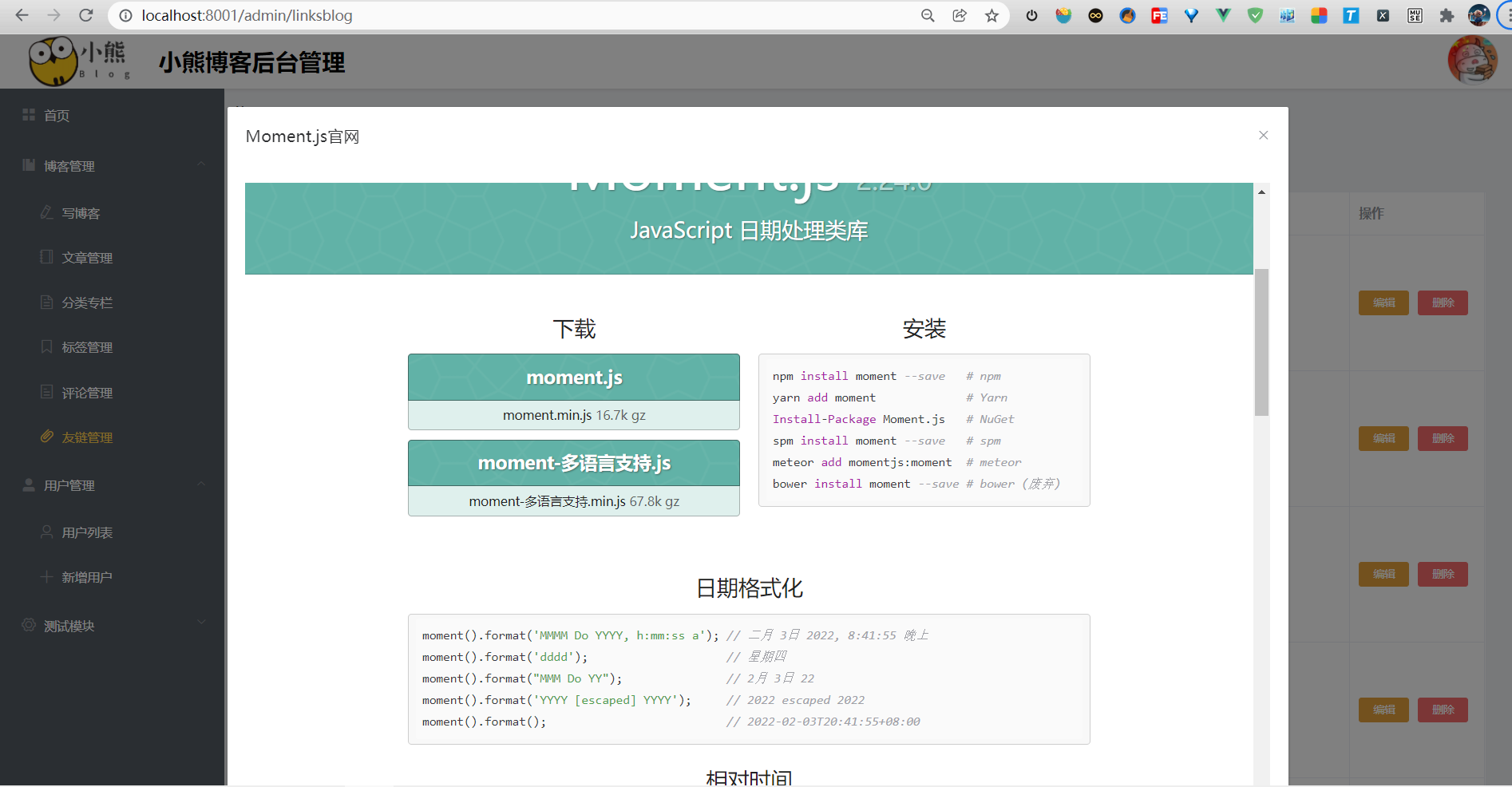Click the 文章管理 icon in sidebar
The height and width of the screenshot is (787, 1512).
[47, 257]
